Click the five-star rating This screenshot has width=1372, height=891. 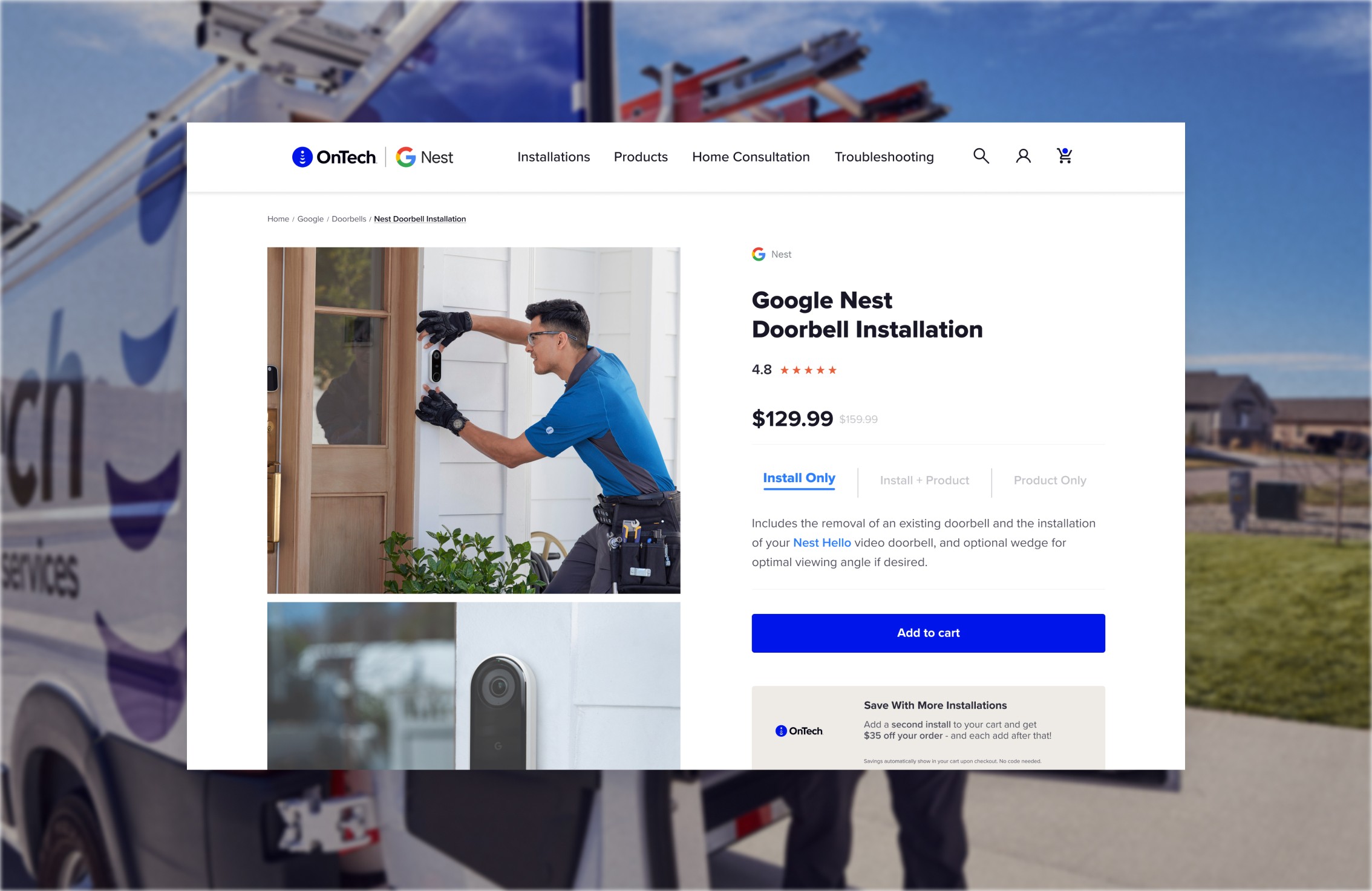click(x=808, y=370)
